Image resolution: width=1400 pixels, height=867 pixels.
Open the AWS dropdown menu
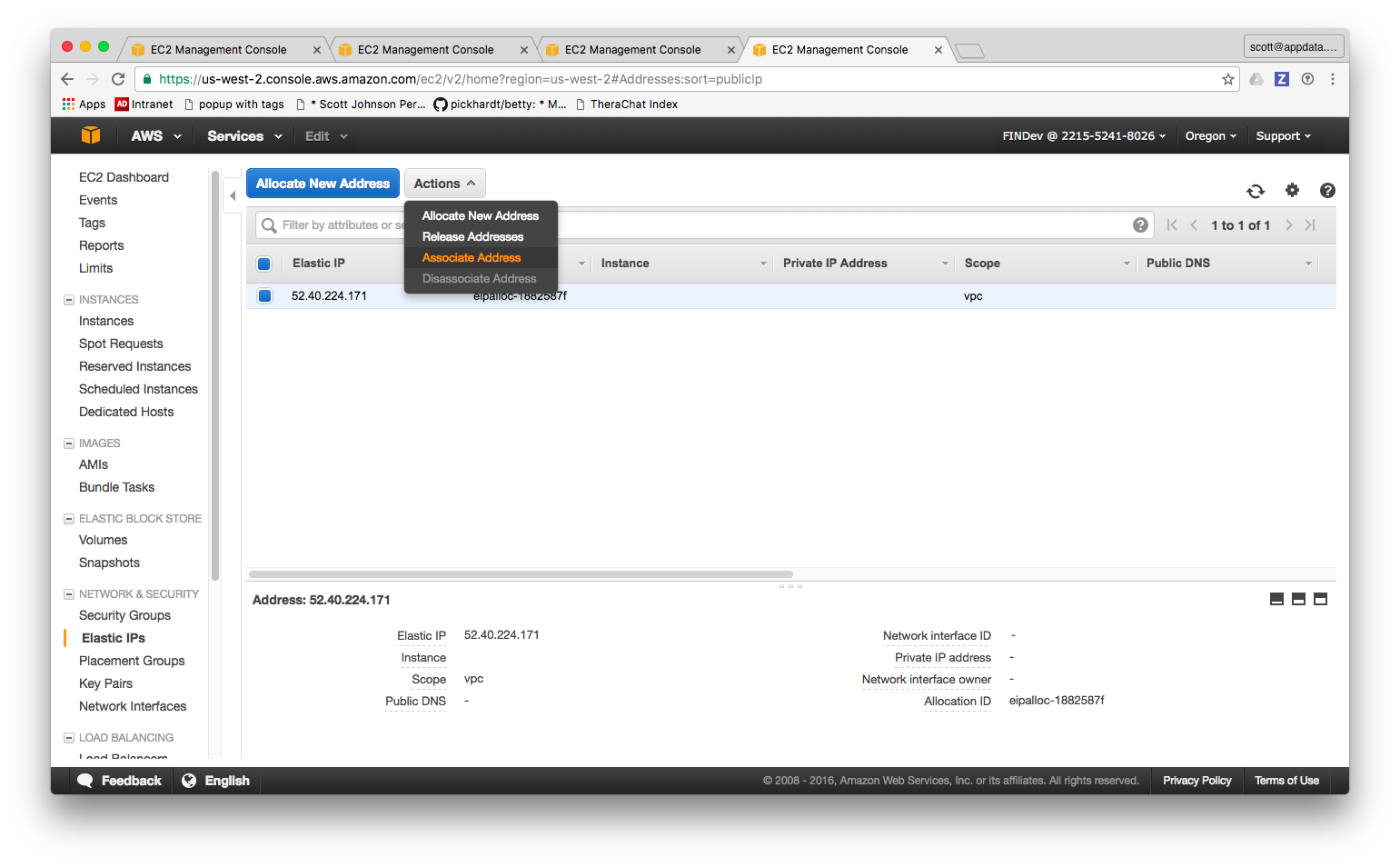[156, 136]
